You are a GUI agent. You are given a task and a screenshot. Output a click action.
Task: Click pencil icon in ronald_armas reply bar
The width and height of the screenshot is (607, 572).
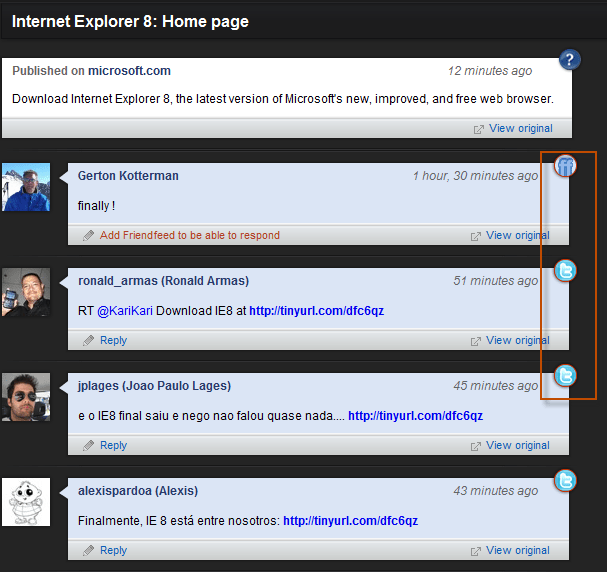(88, 341)
